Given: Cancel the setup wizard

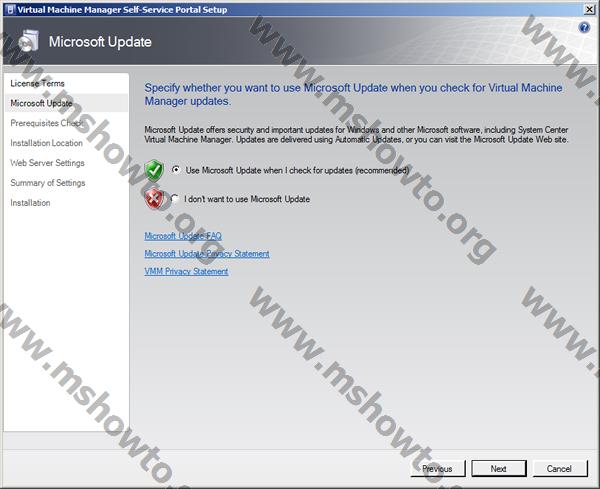Looking at the screenshot, I should click(560, 469).
